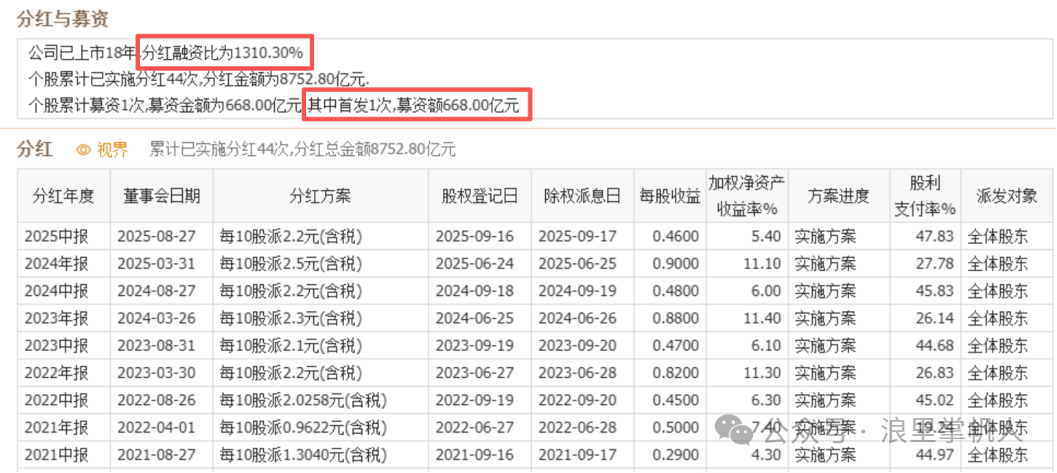This screenshot has height=473, width=1057.
Task: Click the 视界 eye icon
Action: (x=84, y=150)
